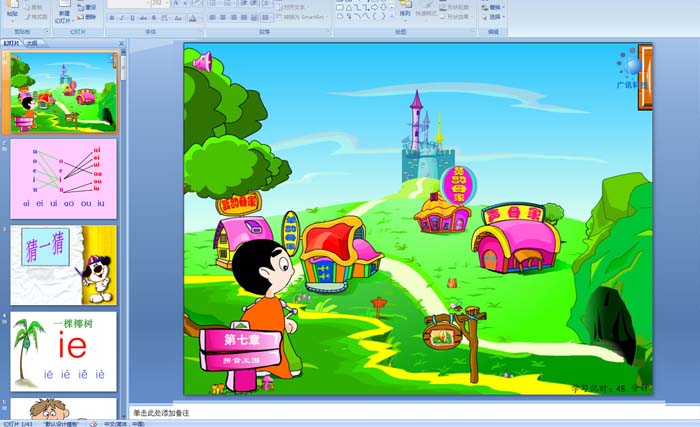The width and height of the screenshot is (700, 427).
Task: Open the clipboard dialog launcher
Action: [x=47, y=31]
